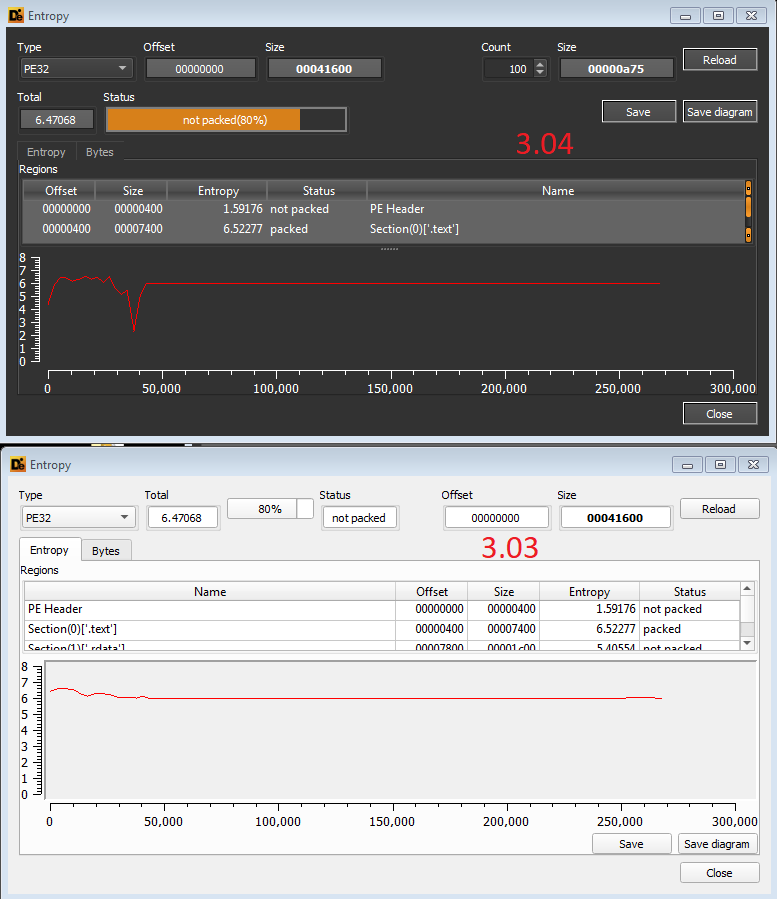
Task: Switch to Bytes tab in dark window
Action: click(x=100, y=152)
